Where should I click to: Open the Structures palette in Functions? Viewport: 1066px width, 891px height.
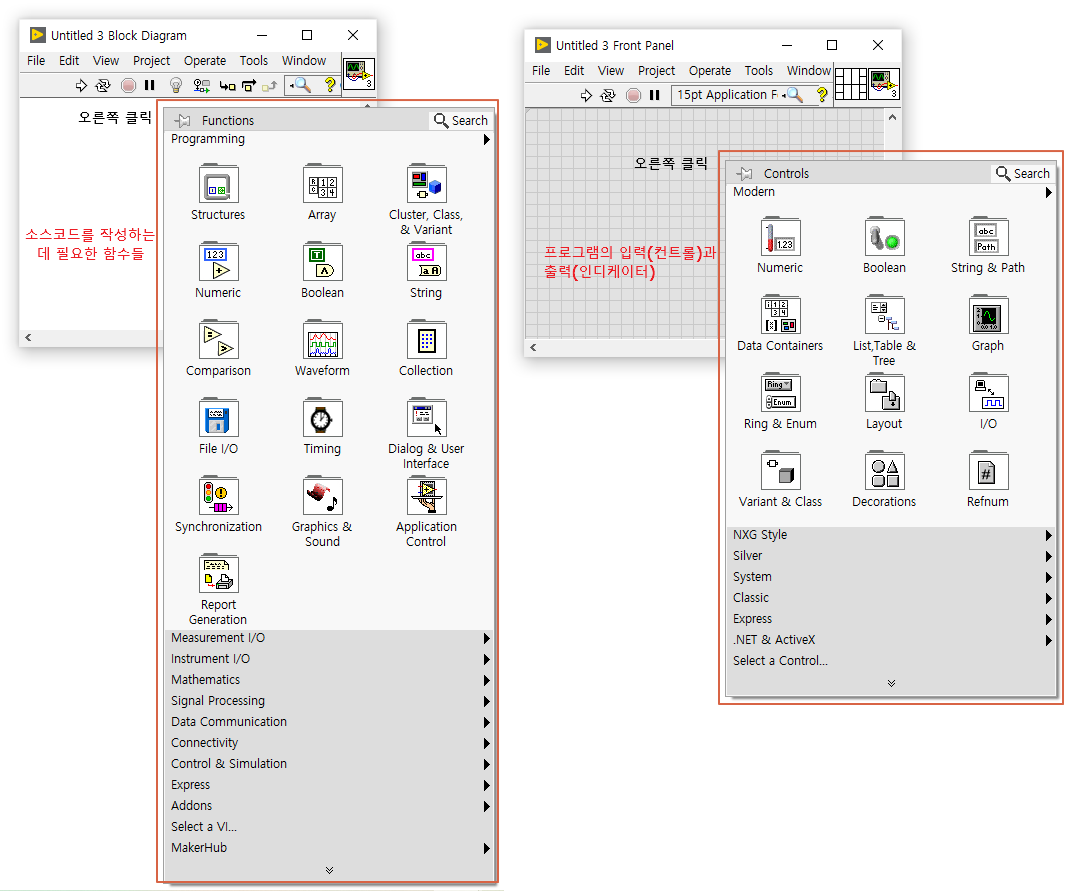pyautogui.click(x=218, y=184)
